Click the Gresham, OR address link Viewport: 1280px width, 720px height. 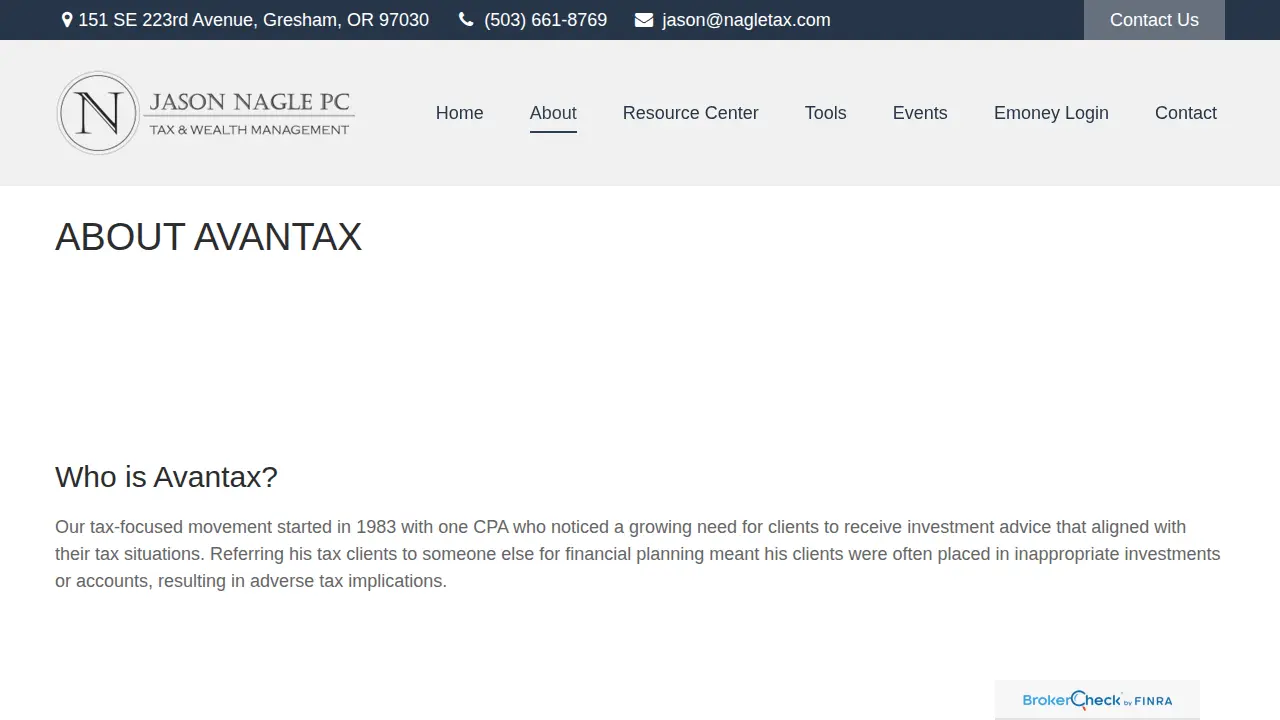pos(254,20)
